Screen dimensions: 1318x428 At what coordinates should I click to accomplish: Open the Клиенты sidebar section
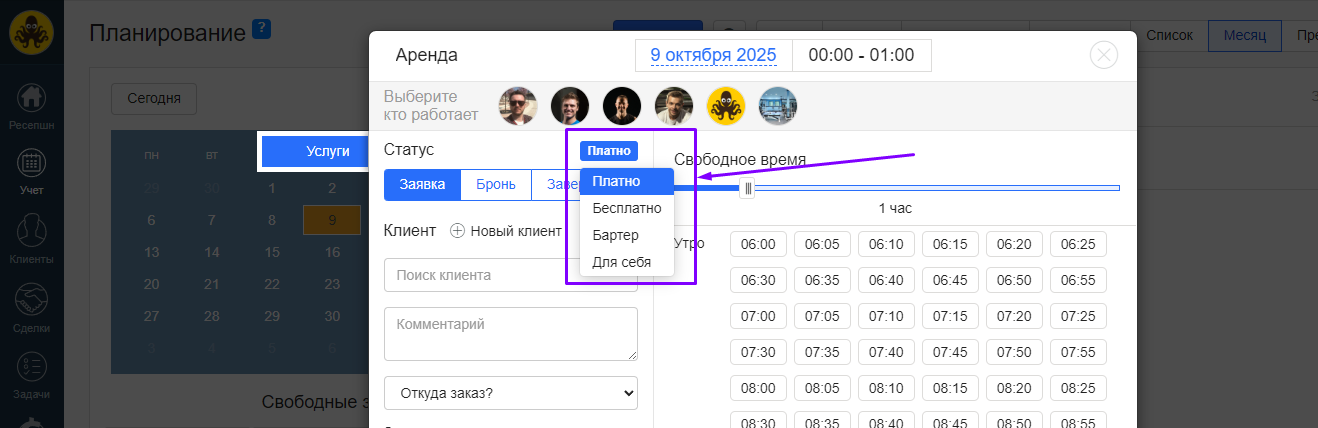pyautogui.click(x=31, y=240)
